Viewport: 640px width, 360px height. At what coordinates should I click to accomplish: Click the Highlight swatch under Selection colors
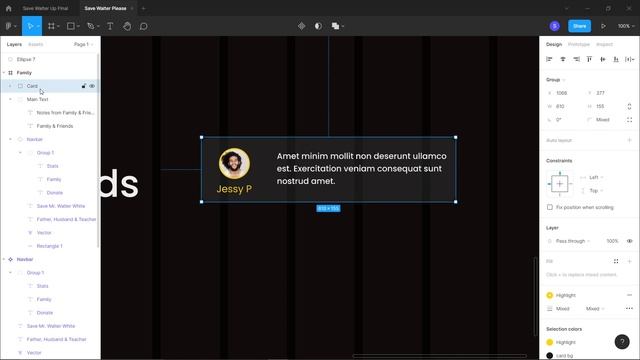pos(550,342)
